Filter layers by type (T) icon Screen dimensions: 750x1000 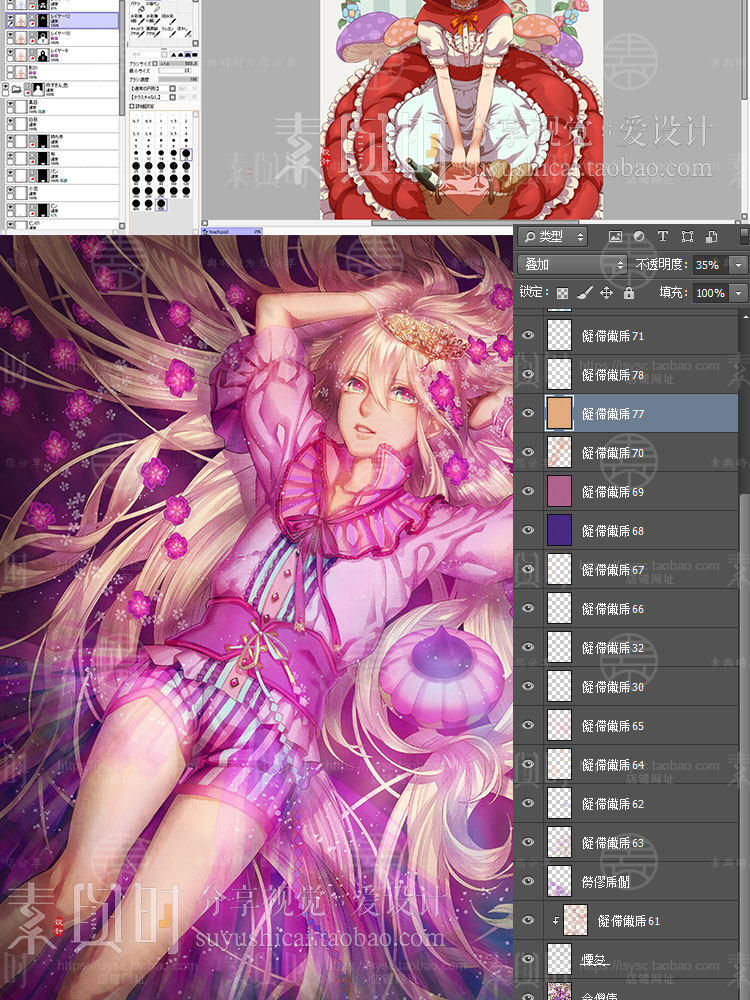(663, 237)
